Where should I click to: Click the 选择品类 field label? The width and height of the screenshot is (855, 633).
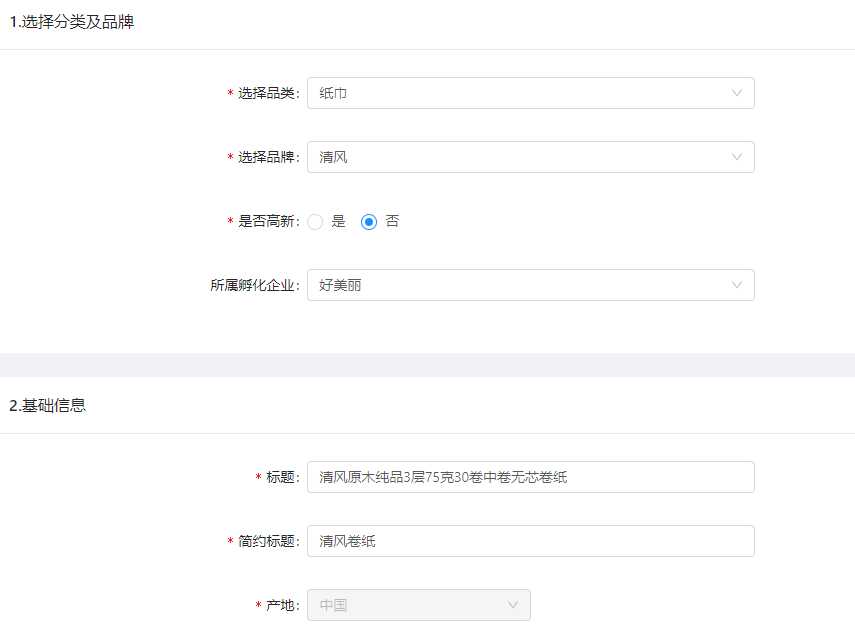click(267, 93)
